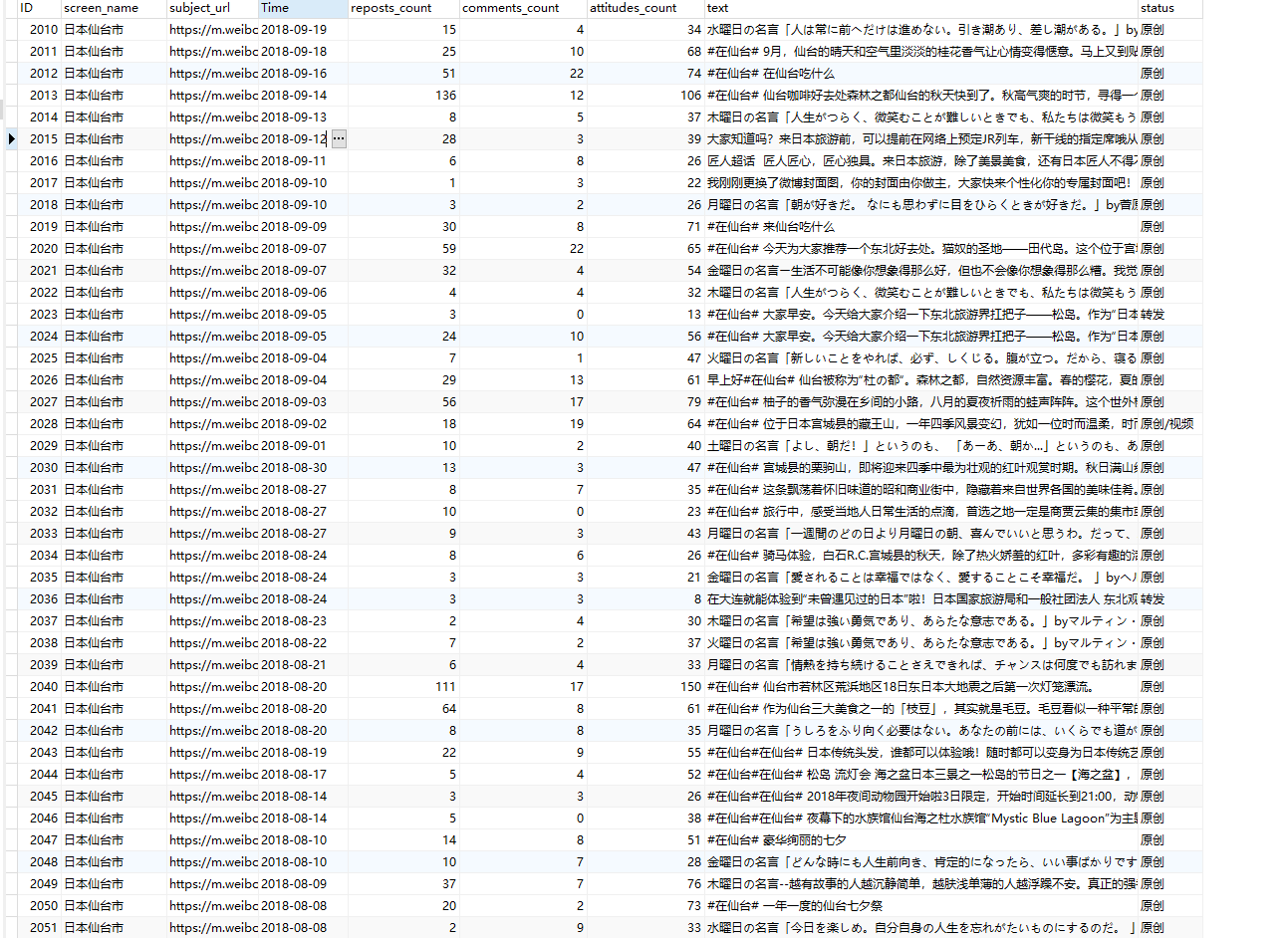1288x938 pixels.
Task: Click the attitudes_count value 150
Action: (690, 687)
